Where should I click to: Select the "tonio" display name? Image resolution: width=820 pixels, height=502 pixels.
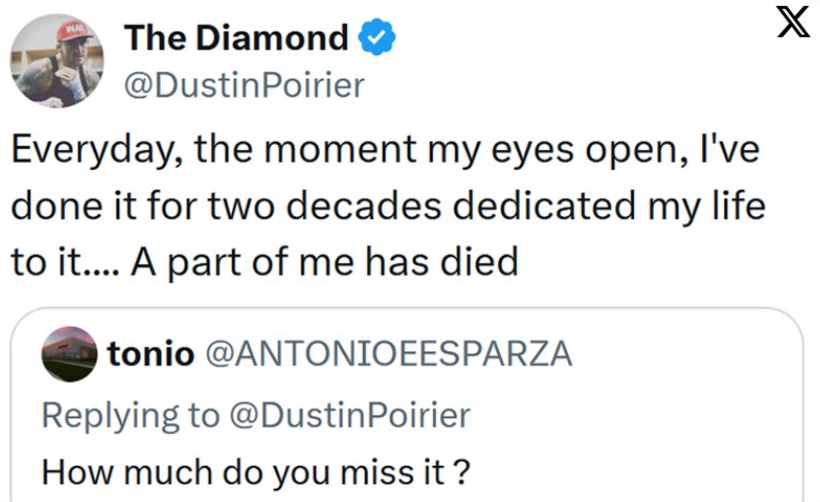click(x=150, y=354)
